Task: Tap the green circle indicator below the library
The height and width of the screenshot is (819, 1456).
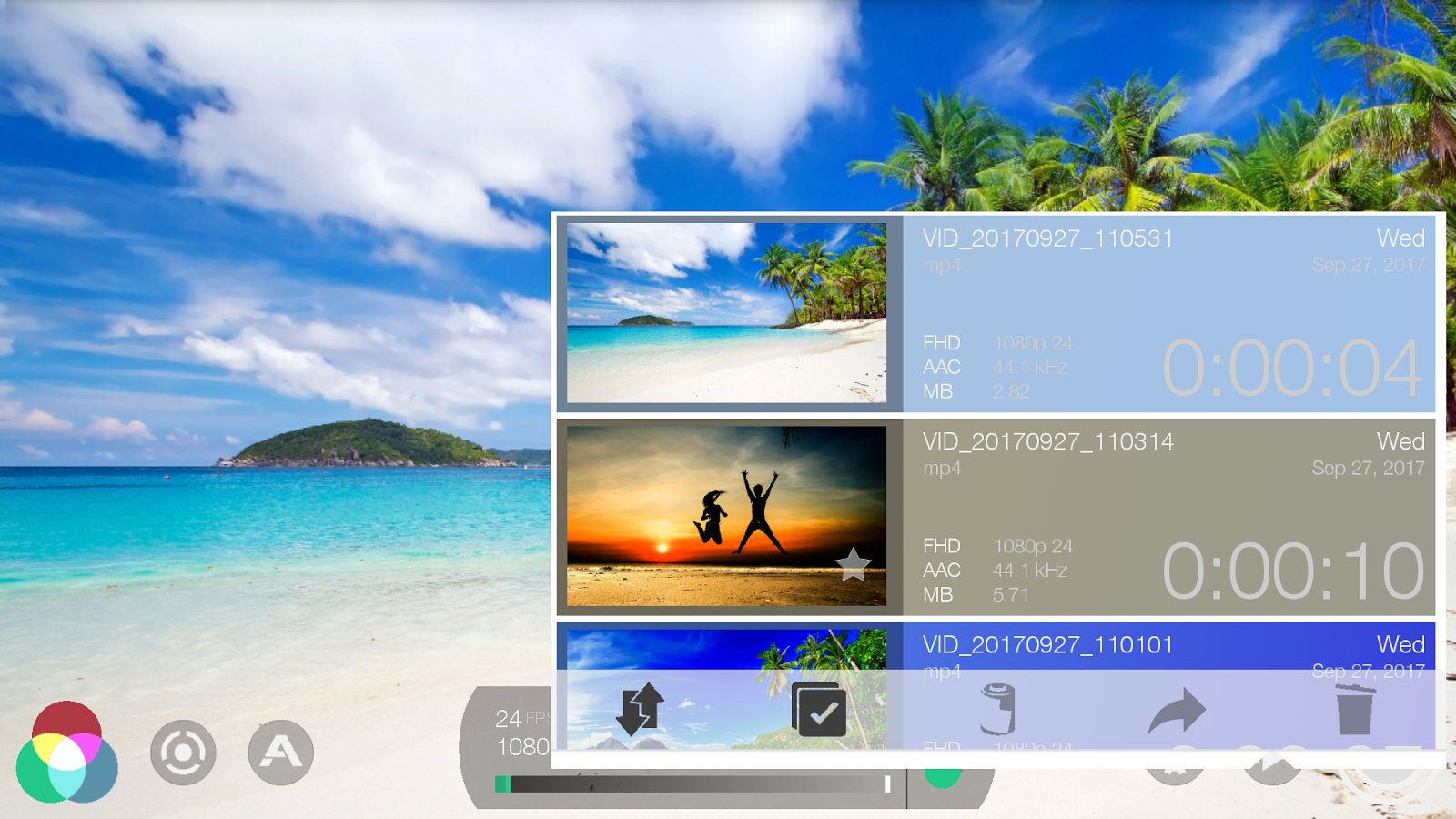Action: pos(943,778)
